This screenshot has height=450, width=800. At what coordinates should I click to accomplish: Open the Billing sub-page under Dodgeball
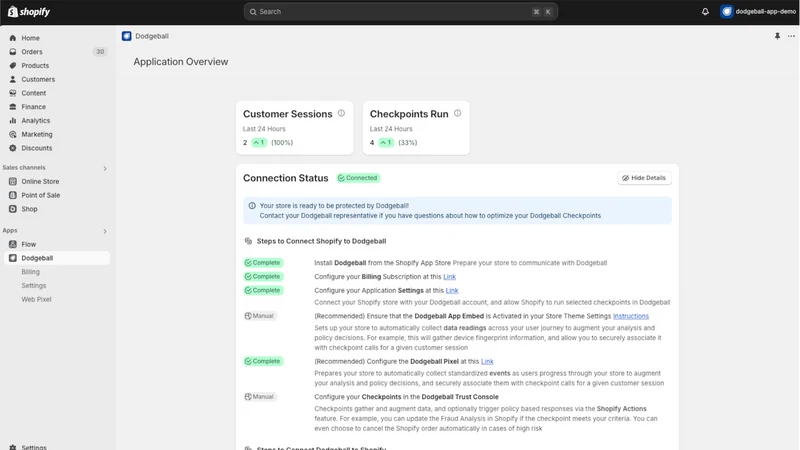[31, 272]
